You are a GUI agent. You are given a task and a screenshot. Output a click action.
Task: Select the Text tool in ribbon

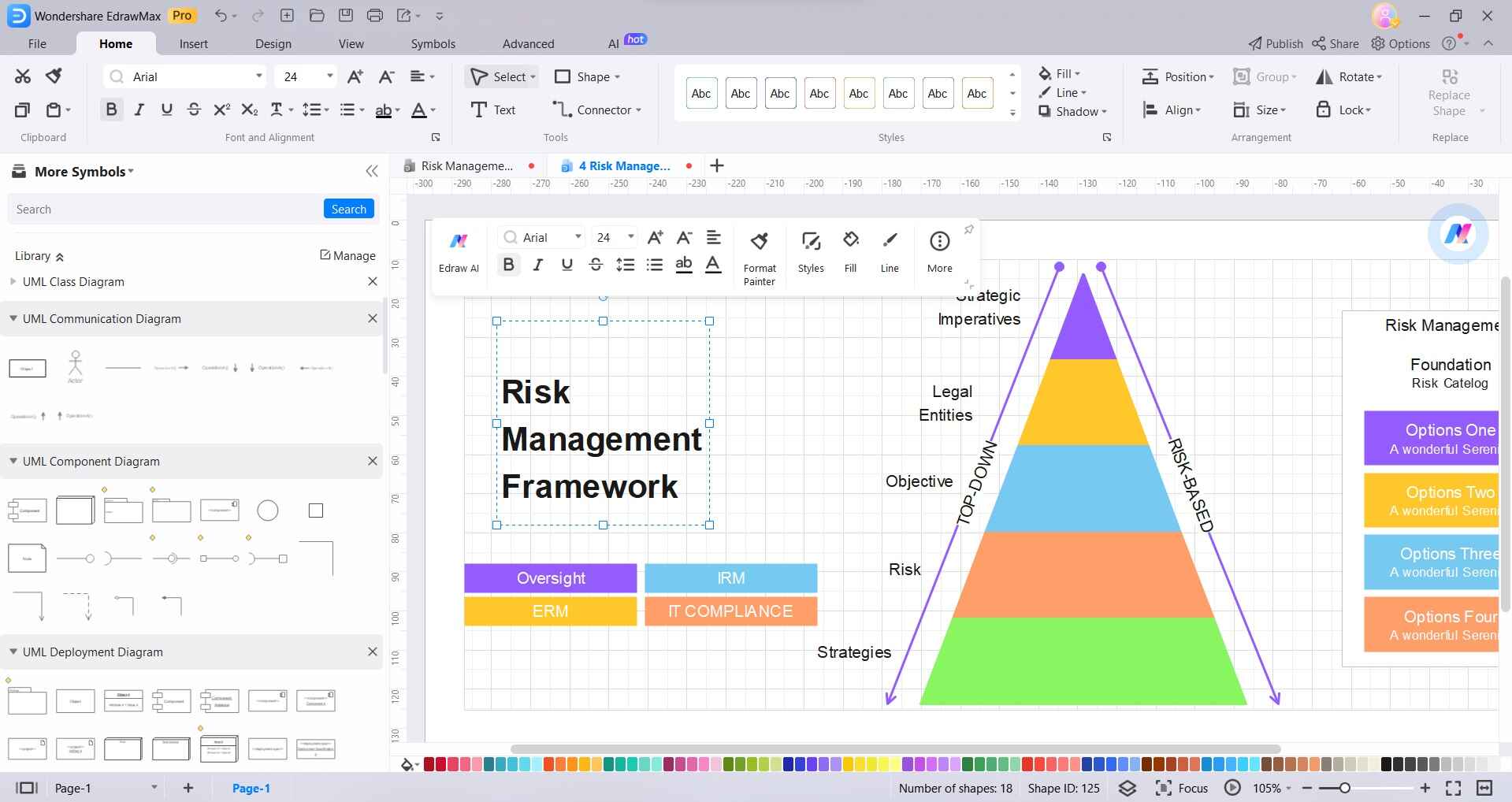coord(493,110)
